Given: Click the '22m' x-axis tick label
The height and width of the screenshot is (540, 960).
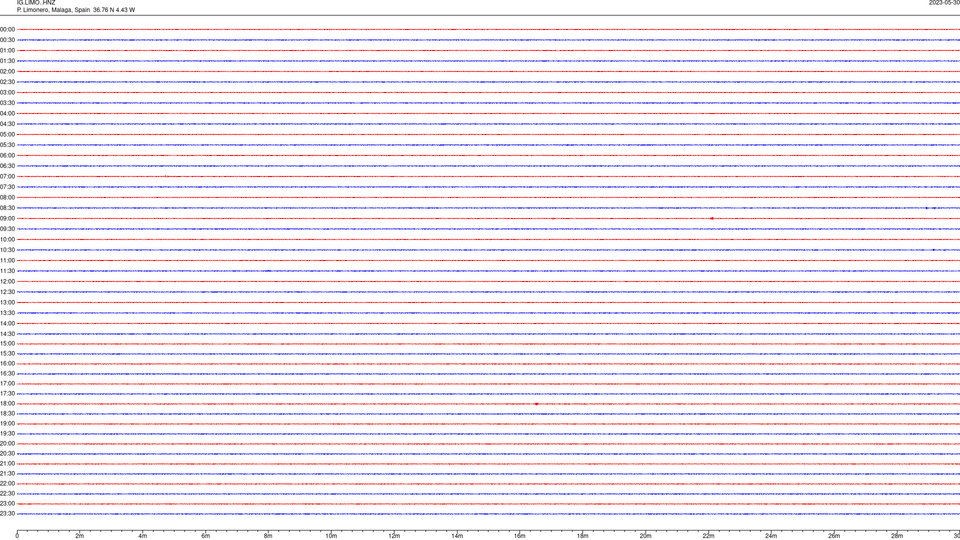Looking at the screenshot, I should tap(708, 536).
